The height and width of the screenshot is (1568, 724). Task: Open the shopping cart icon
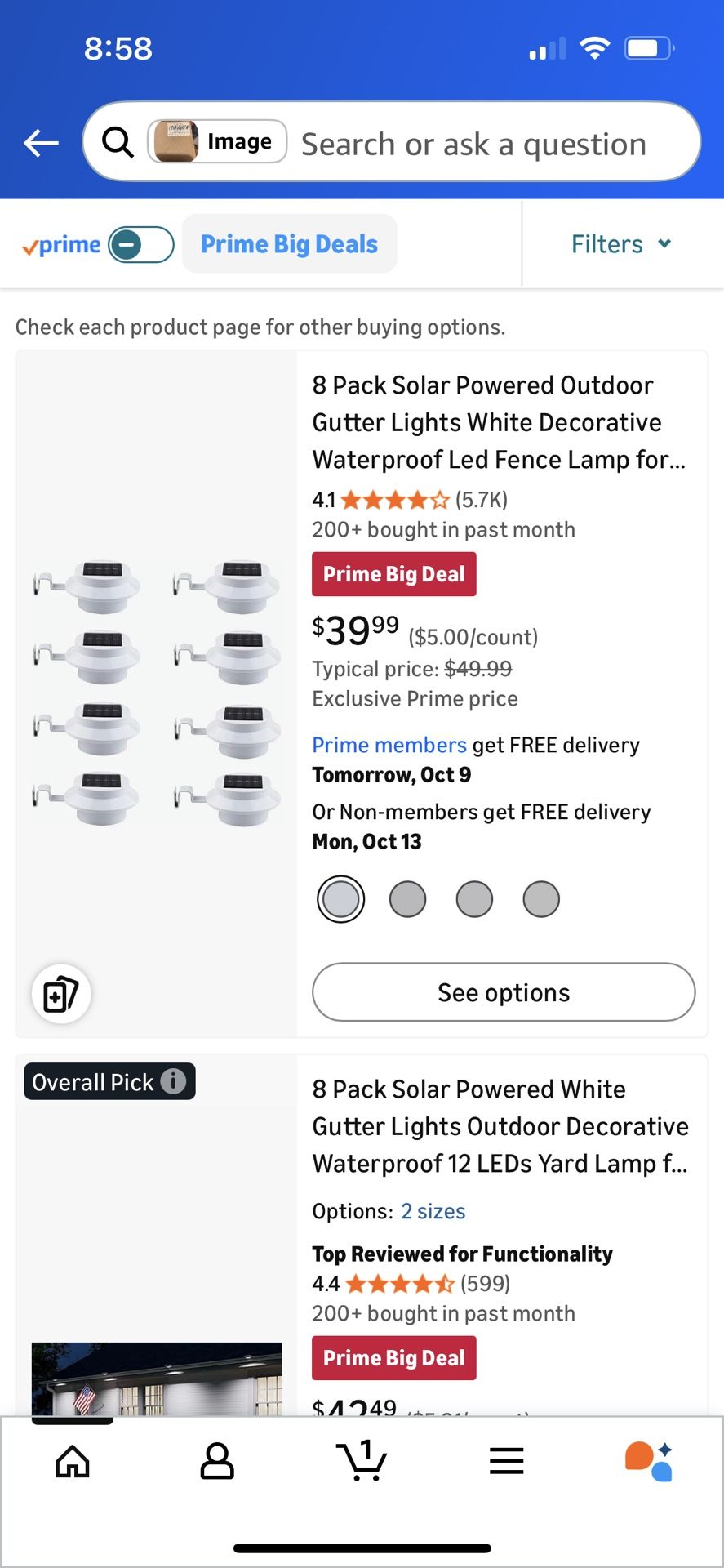362,1460
